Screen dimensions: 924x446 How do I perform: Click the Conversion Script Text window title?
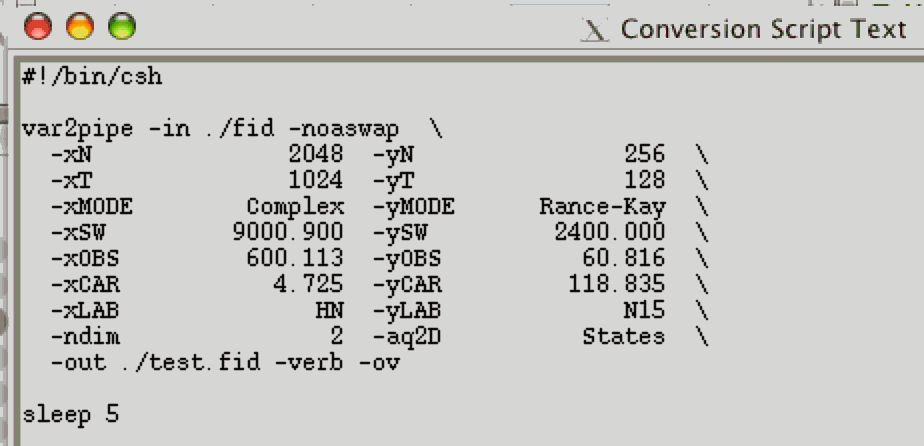point(763,29)
